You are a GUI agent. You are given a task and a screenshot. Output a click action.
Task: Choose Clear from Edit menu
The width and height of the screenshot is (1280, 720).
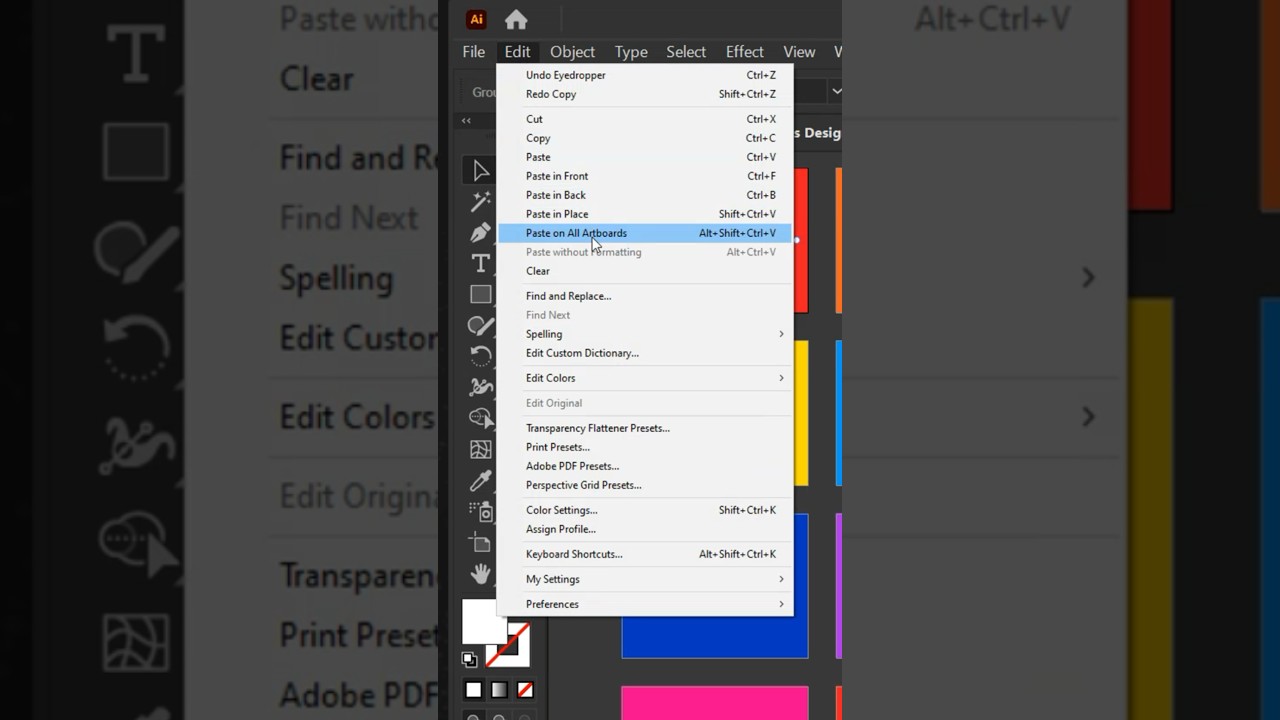(646, 271)
